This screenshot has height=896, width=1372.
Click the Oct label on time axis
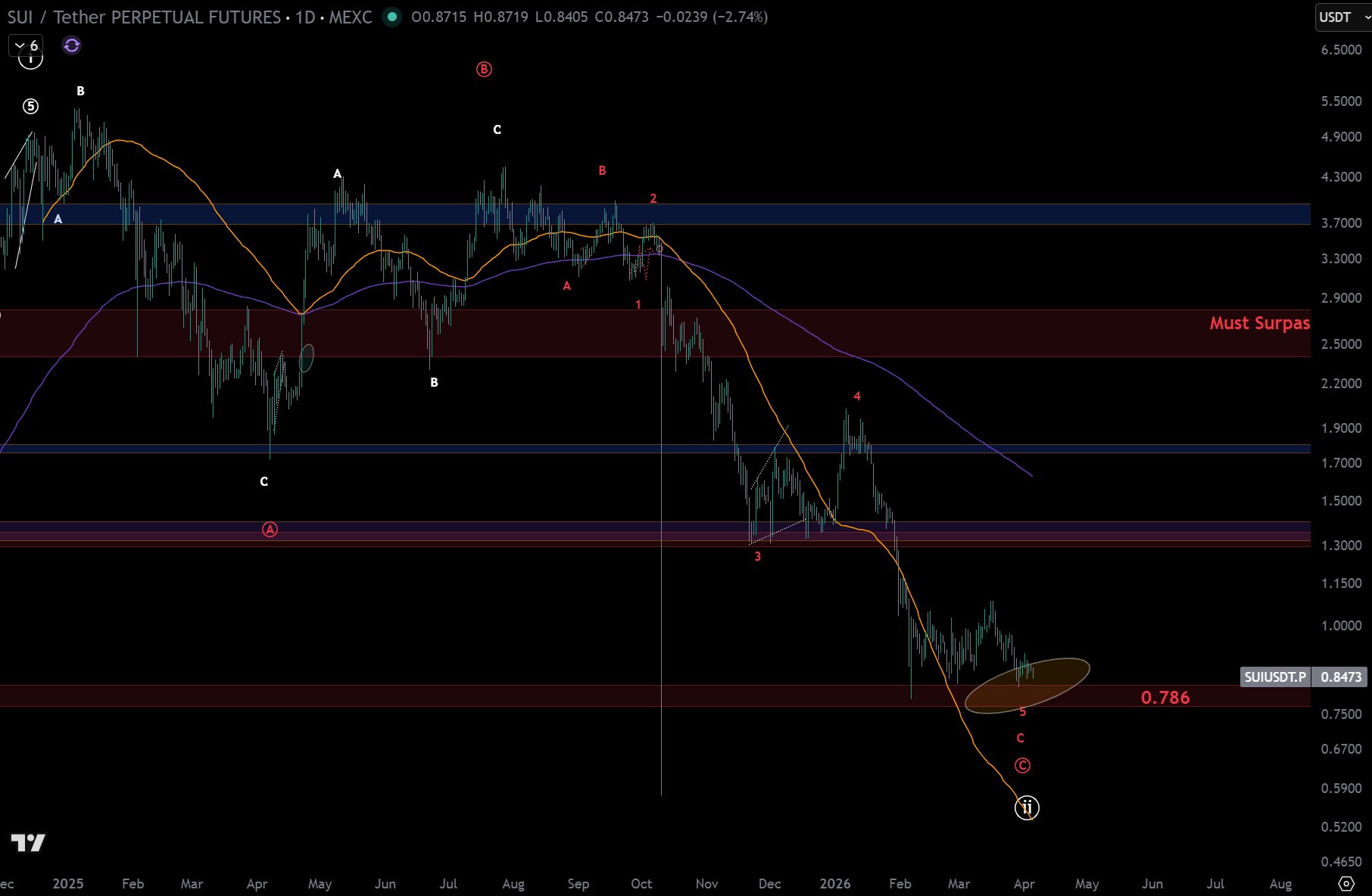(641, 883)
